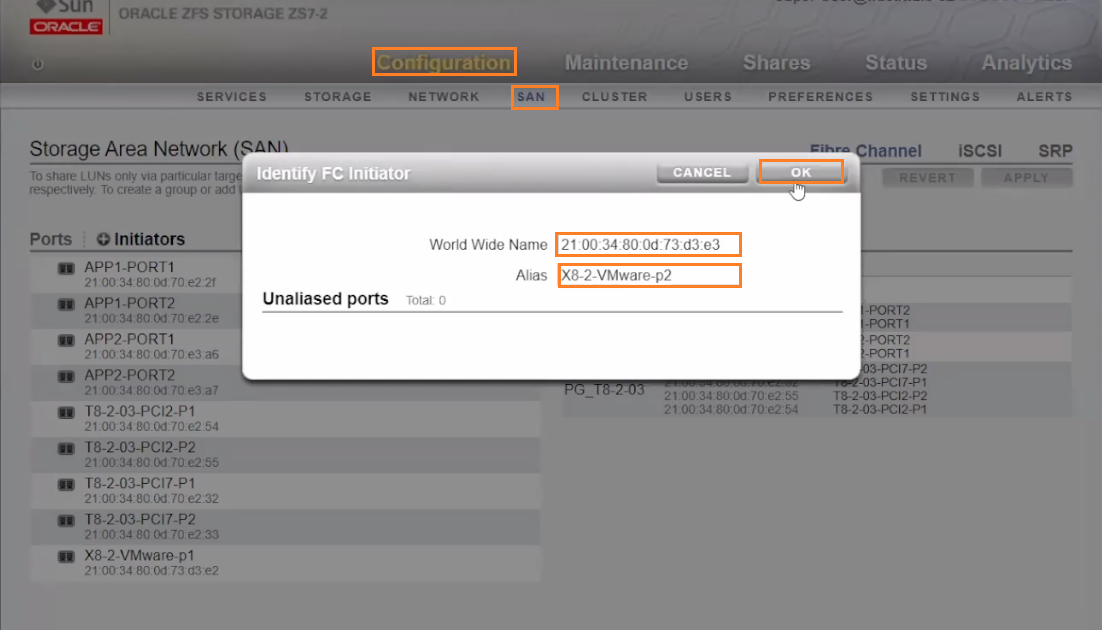Go to the SERVICES submenu
The image size is (1102, 630).
point(232,97)
